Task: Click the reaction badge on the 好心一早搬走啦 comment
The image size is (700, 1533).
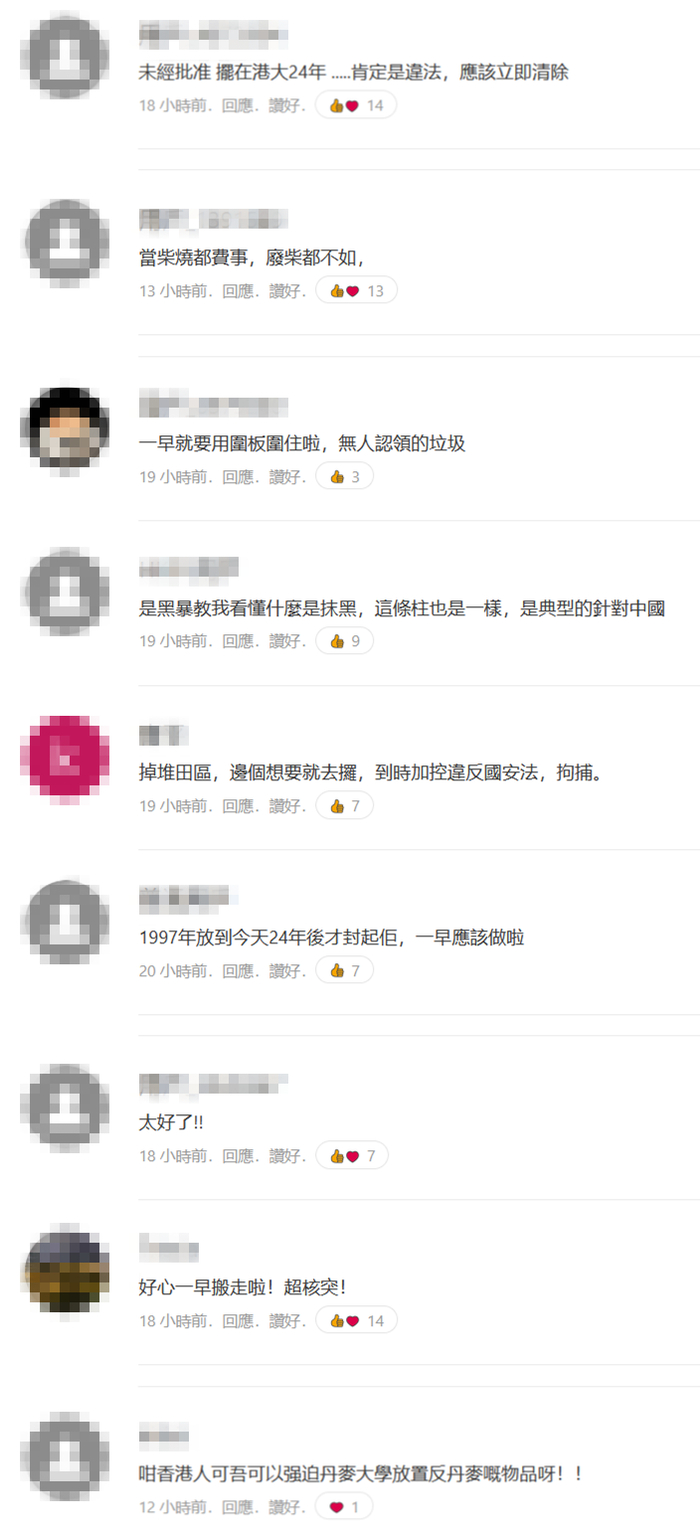Action: 356,1320
